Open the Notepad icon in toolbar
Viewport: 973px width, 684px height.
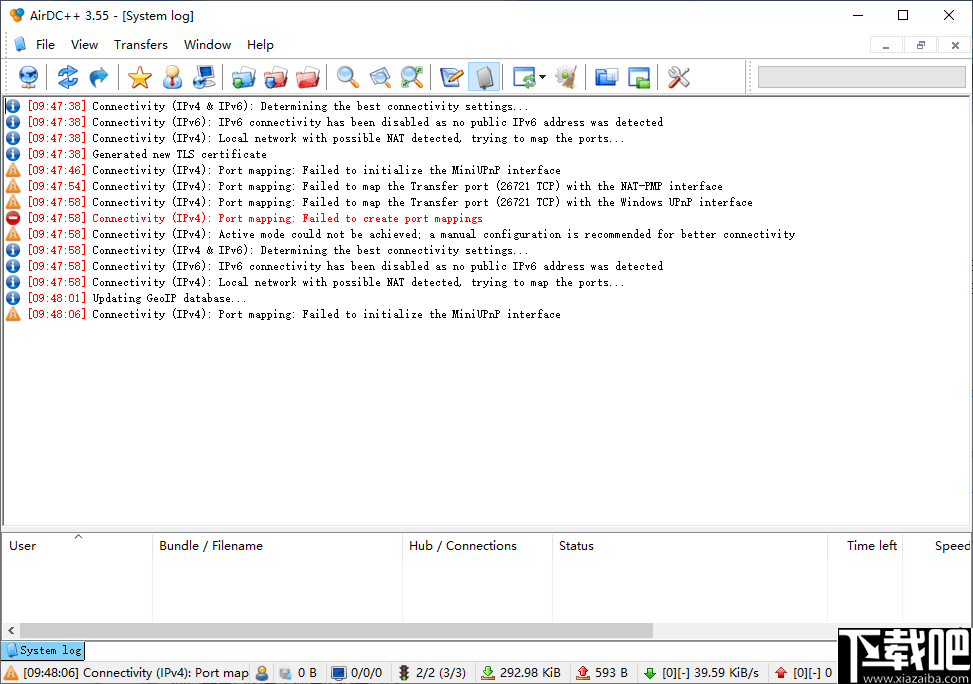[x=451, y=78]
